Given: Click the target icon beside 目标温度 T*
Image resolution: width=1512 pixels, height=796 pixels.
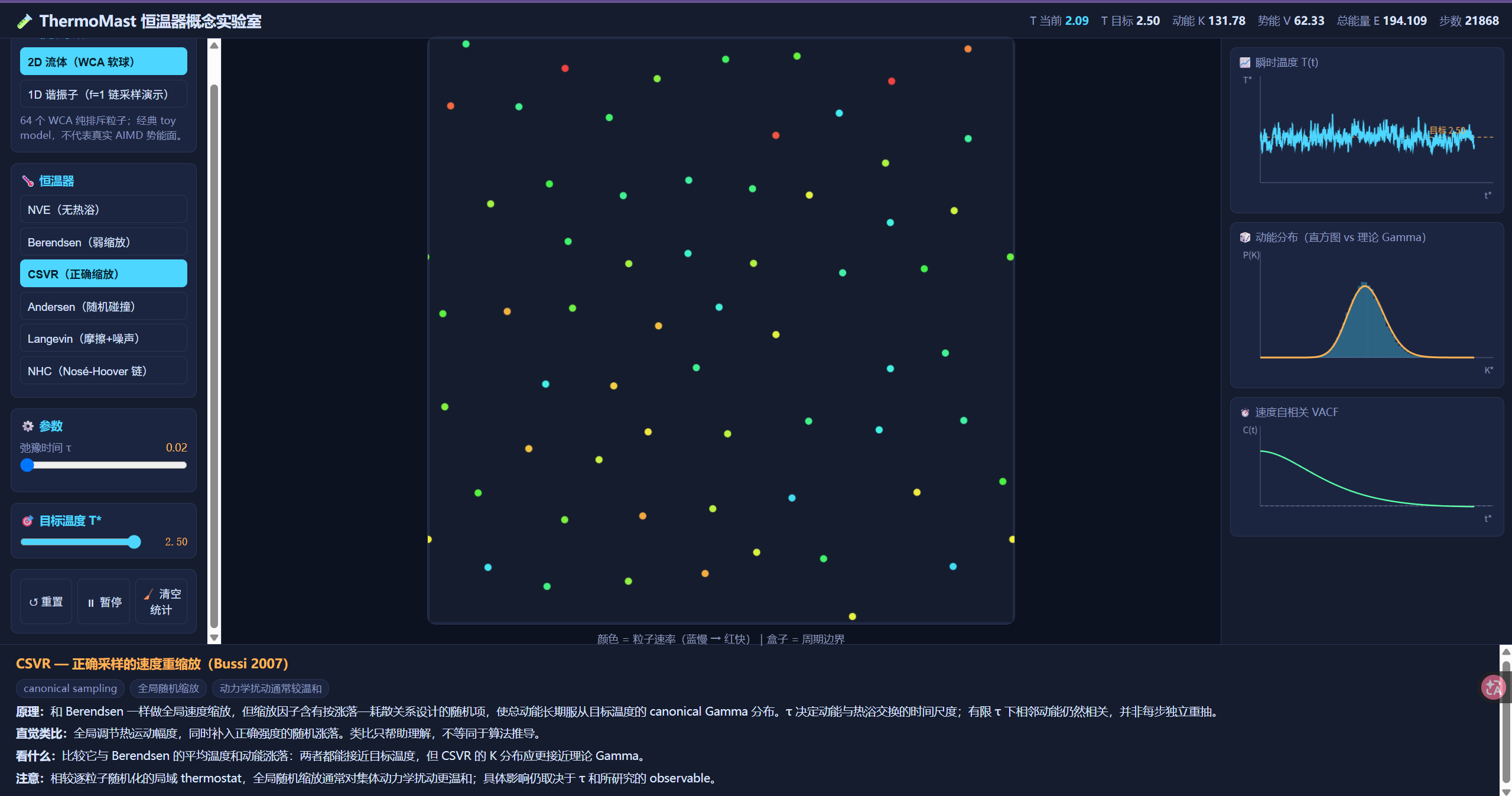Looking at the screenshot, I should pyautogui.click(x=28, y=521).
